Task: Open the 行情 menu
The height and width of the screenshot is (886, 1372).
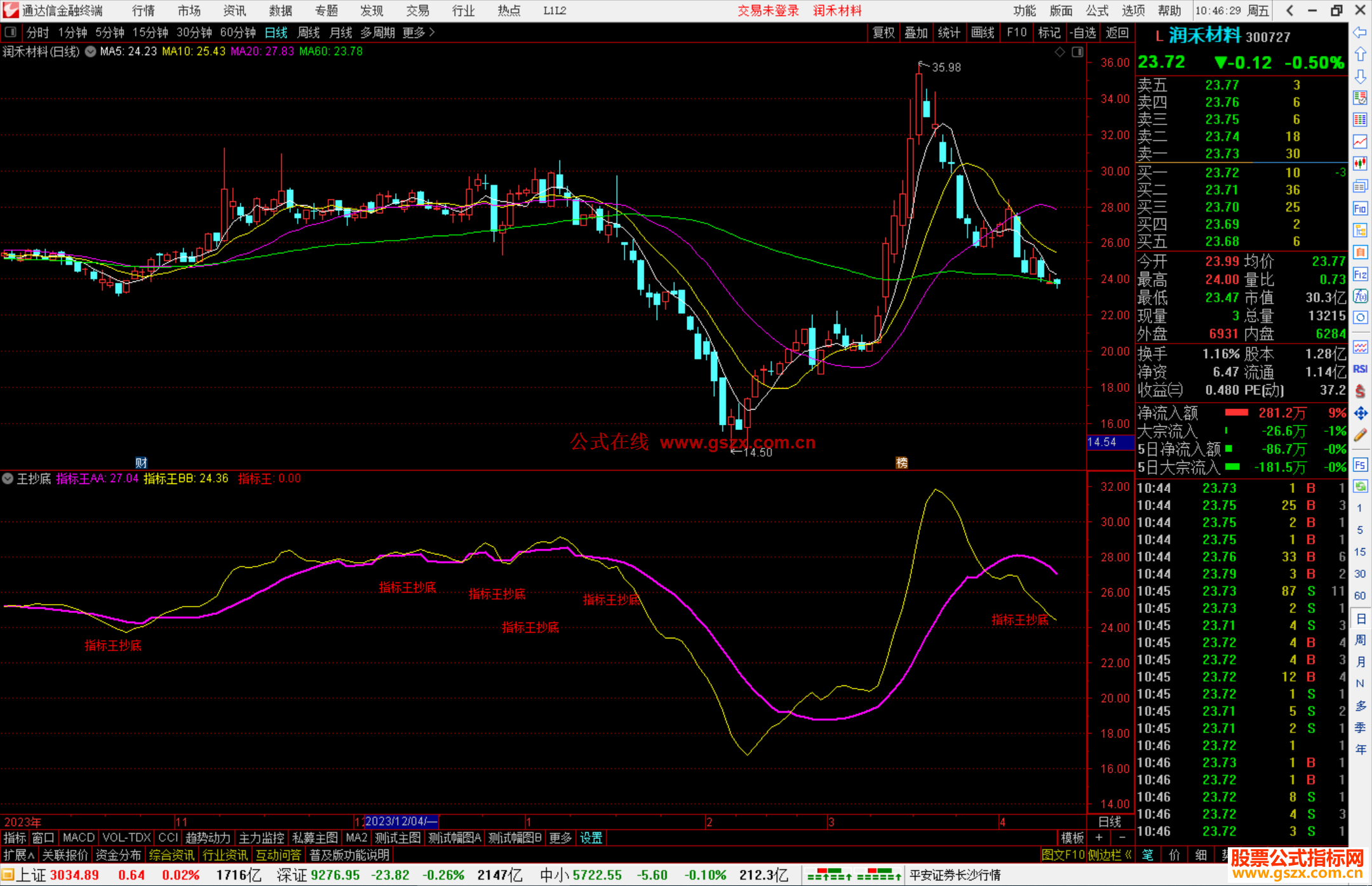Action: [144, 11]
